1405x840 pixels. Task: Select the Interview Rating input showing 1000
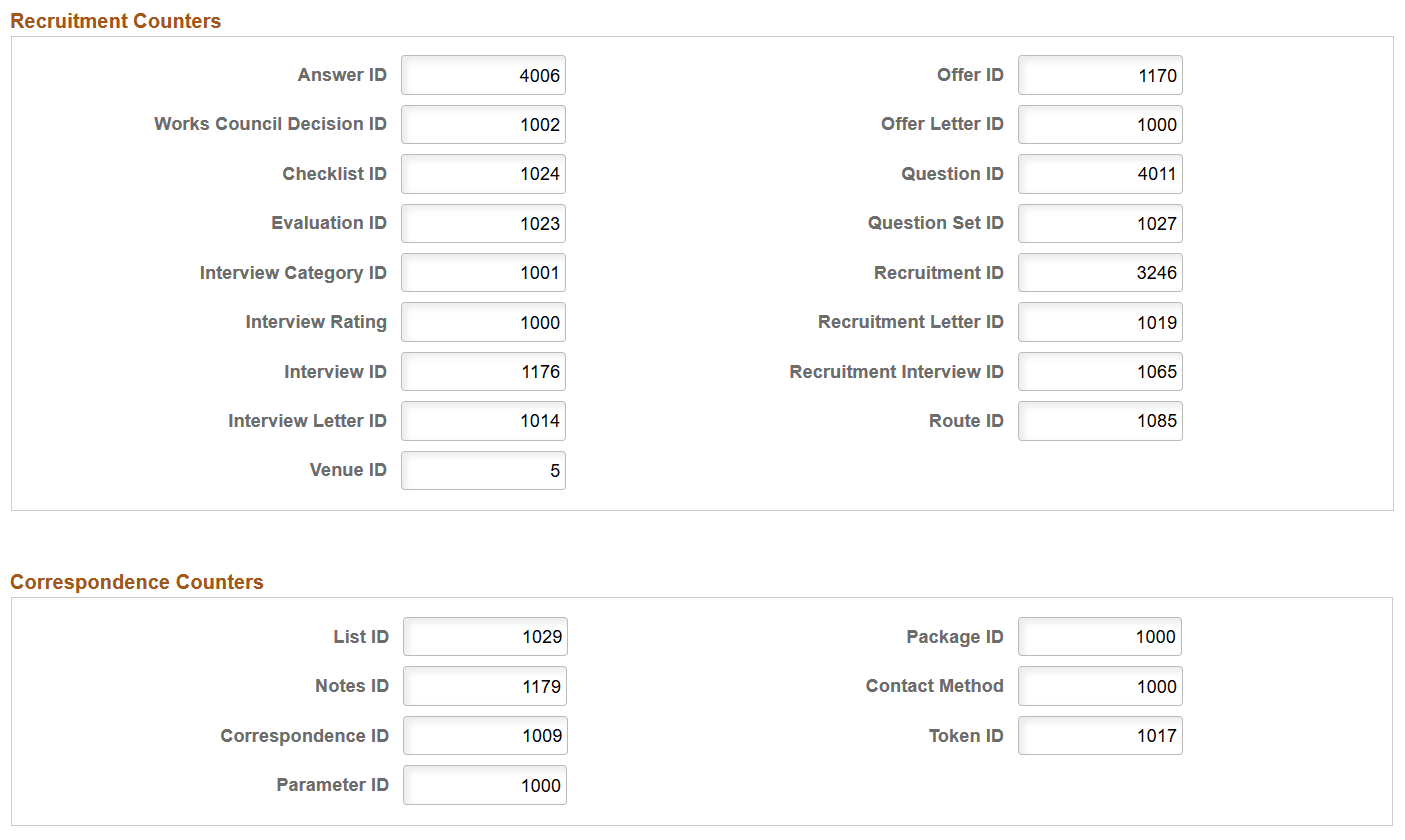point(483,322)
